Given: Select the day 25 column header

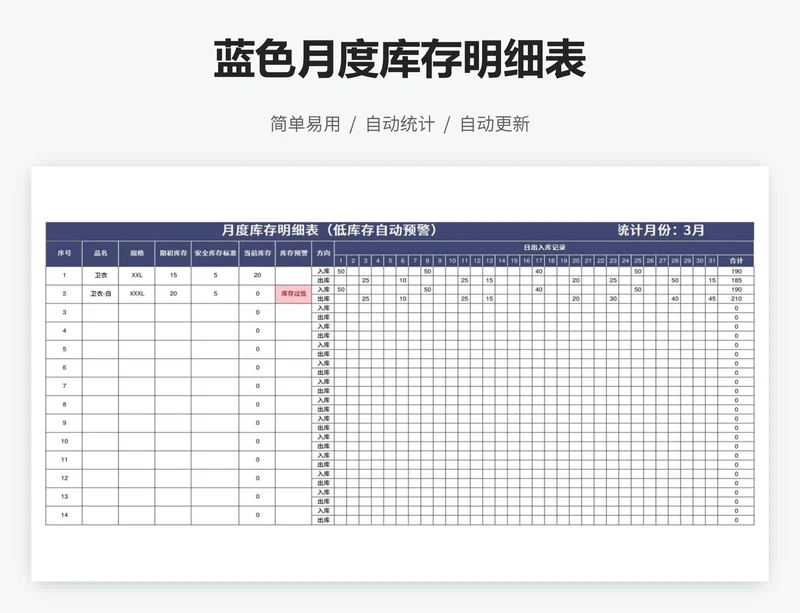Looking at the screenshot, I should [638, 261].
